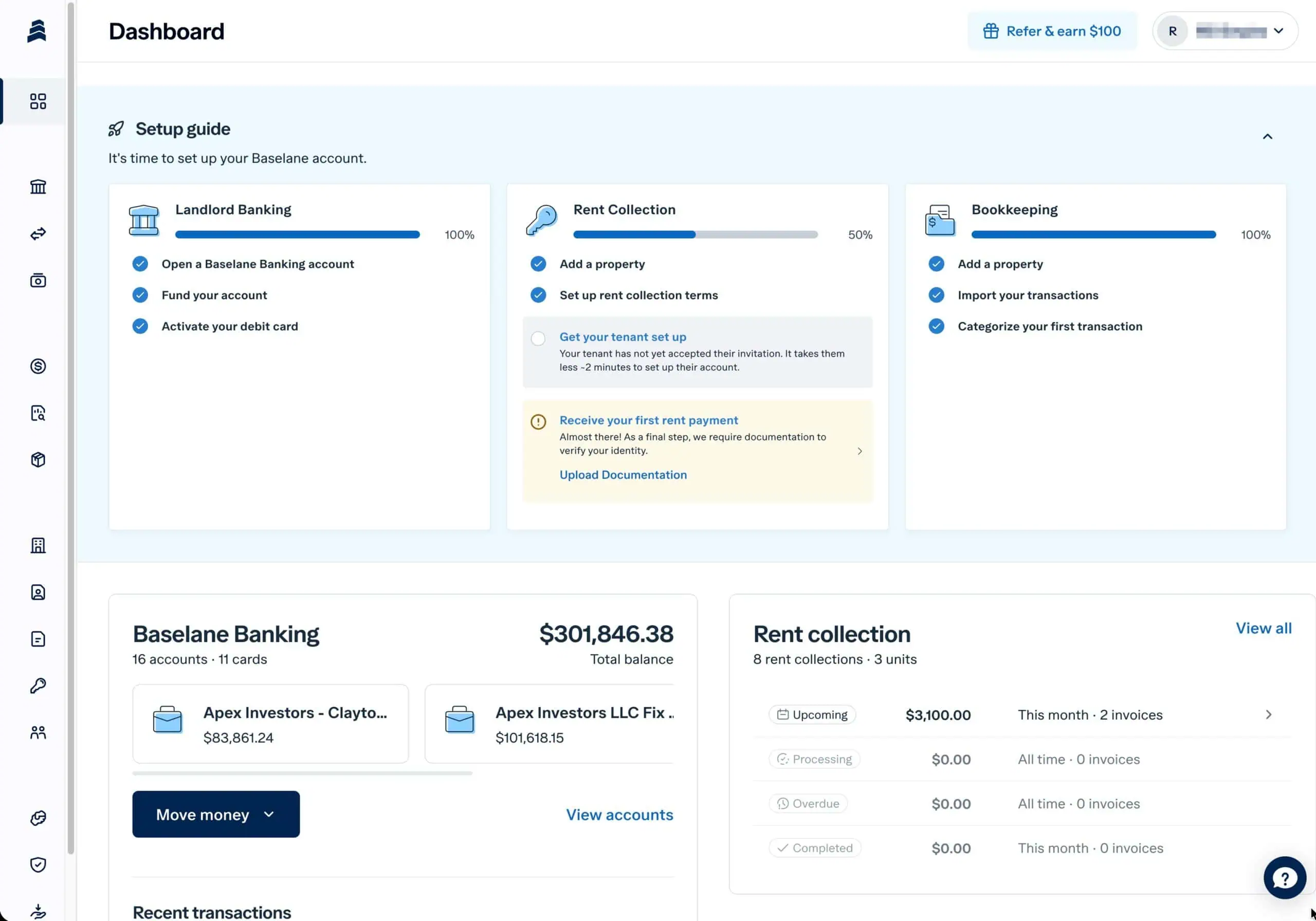Image resolution: width=1316 pixels, height=921 pixels.
Task: Open the piggy bank sidebar icon
Action: click(x=38, y=818)
